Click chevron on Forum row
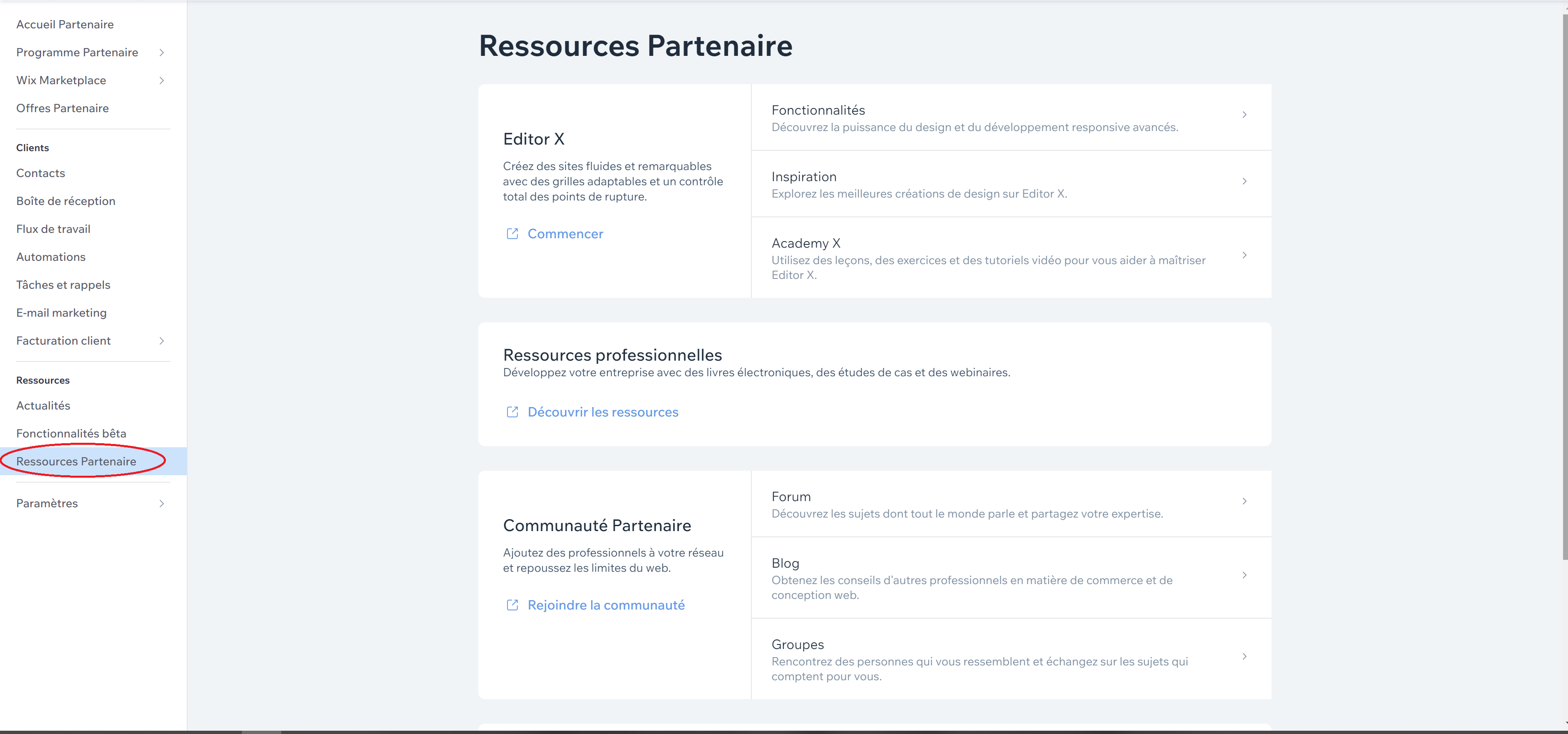The width and height of the screenshot is (1568, 734). (x=1244, y=501)
